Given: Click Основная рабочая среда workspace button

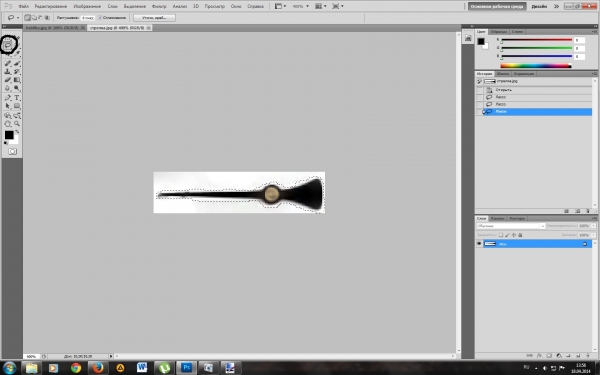Looking at the screenshot, I should [x=497, y=6].
